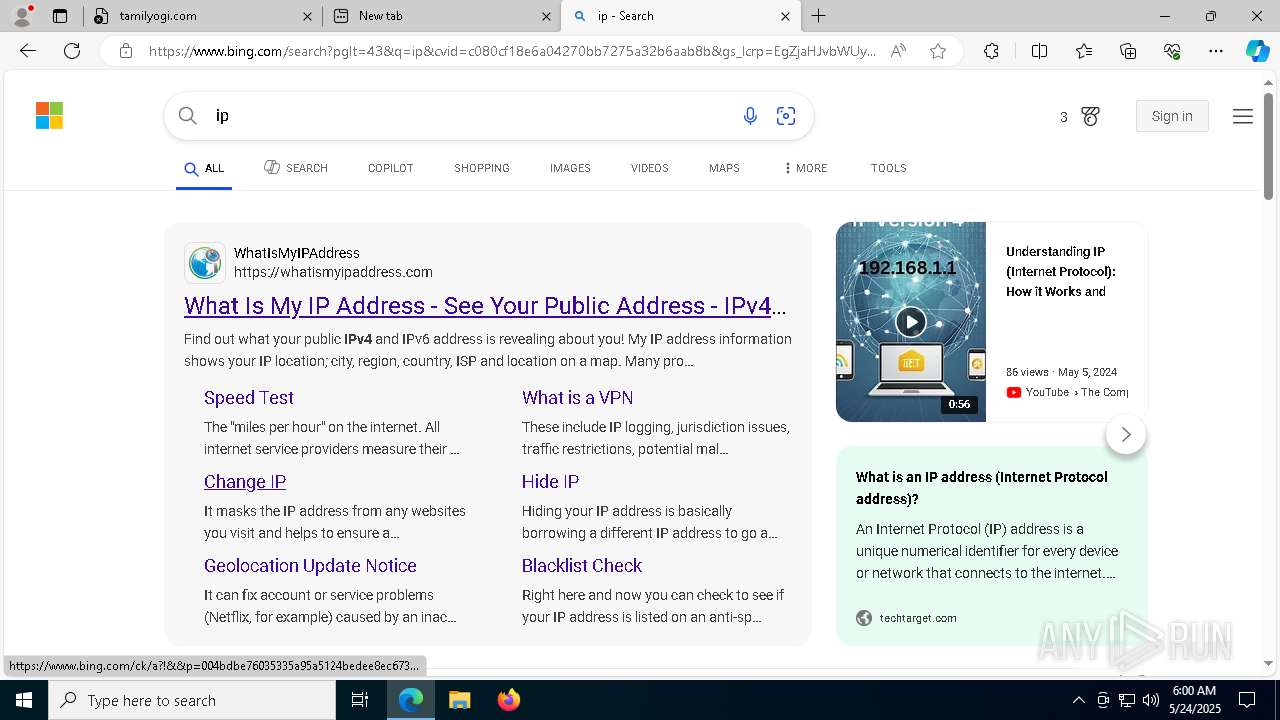
Task: Play the Understanding IP video thumbnail
Action: tap(911, 322)
